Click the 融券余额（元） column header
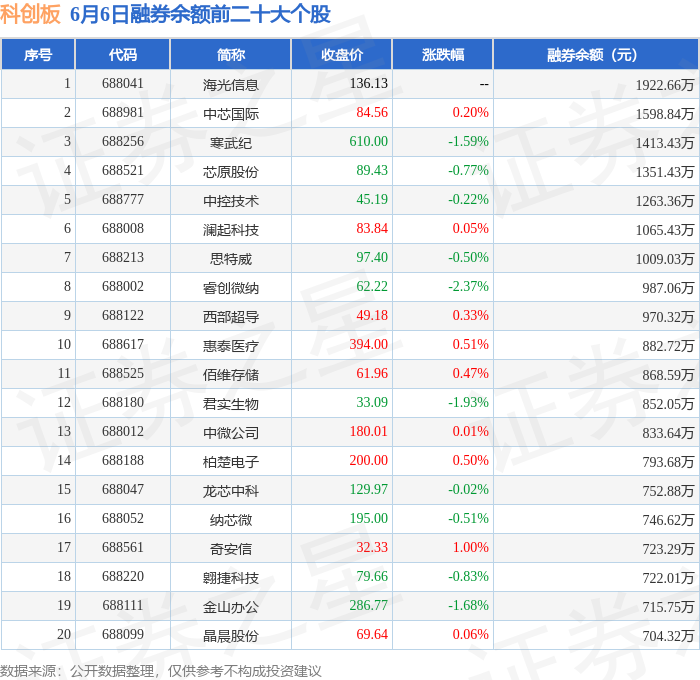 pyautogui.click(x=596, y=54)
